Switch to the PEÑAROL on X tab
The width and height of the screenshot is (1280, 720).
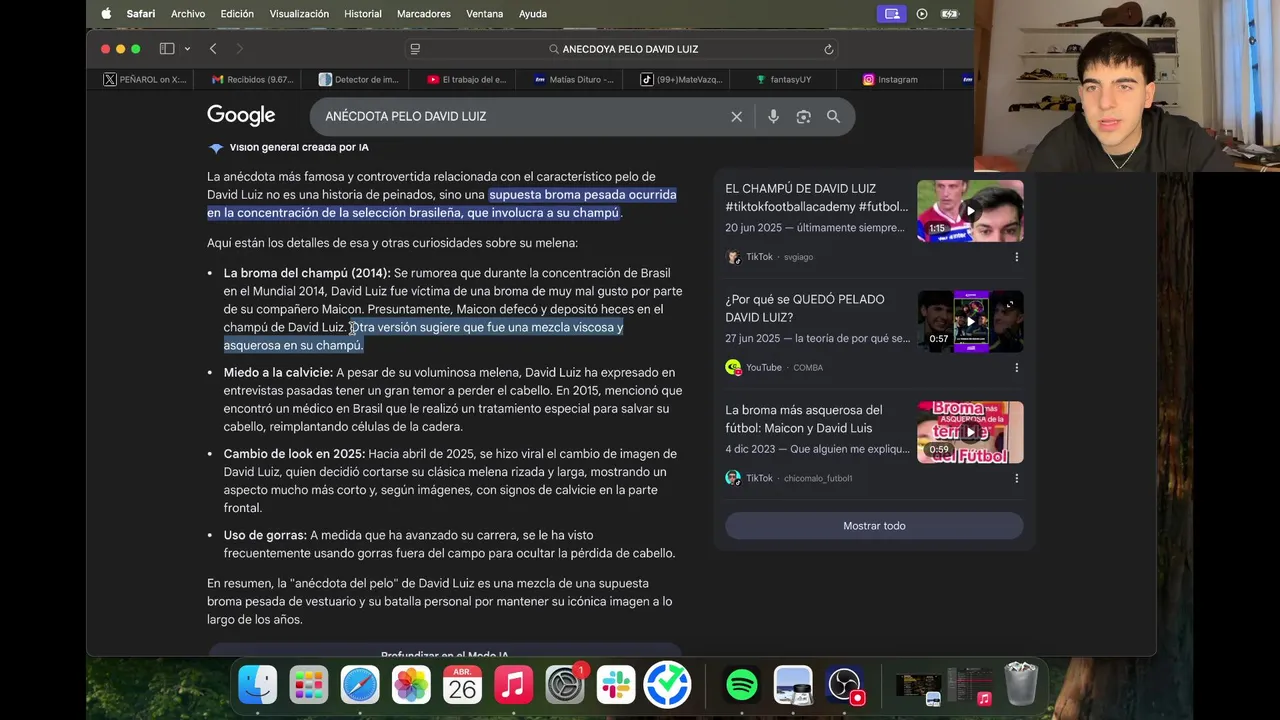(x=145, y=79)
